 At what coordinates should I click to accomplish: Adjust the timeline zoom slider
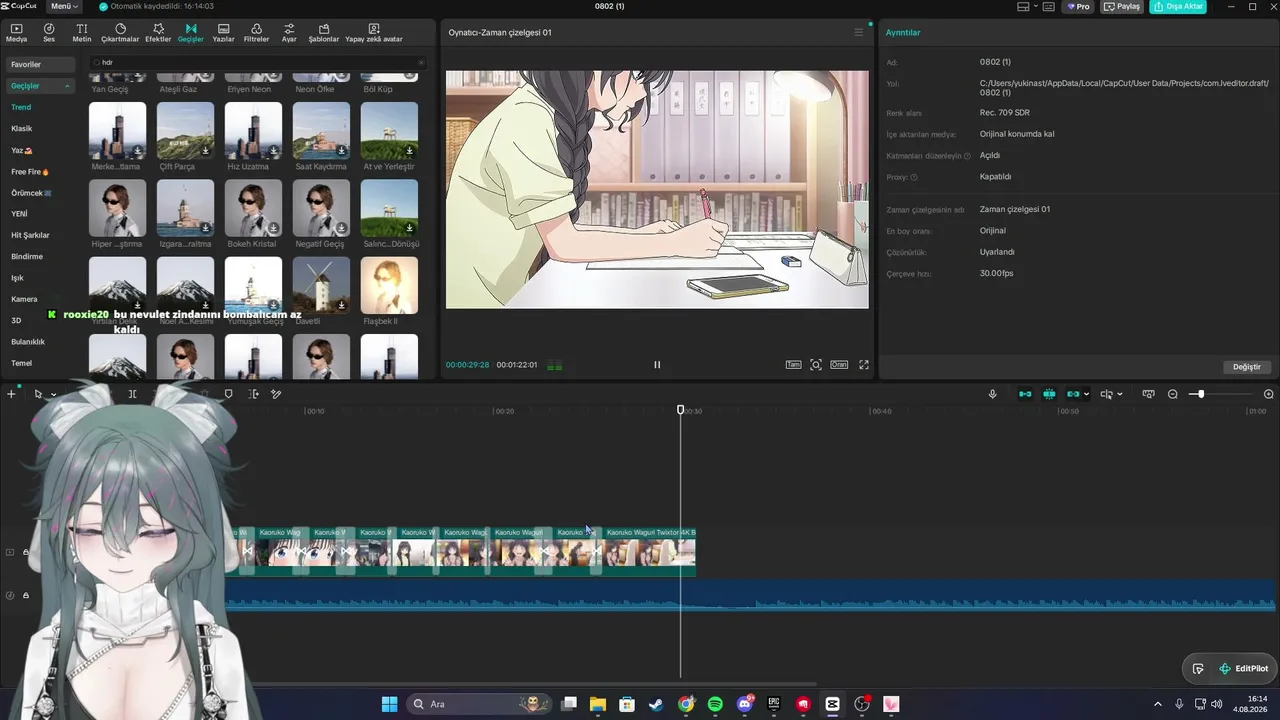pos(1201,394)
